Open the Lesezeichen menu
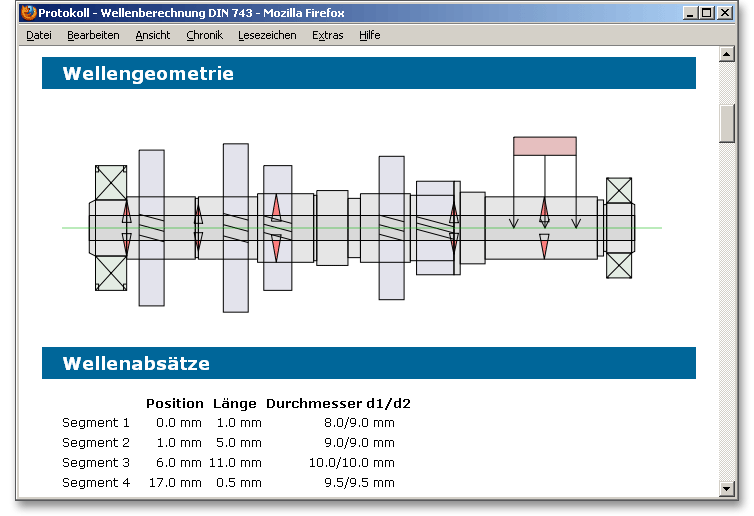This screenshot has height=516, width=754. pyautogui.click(x=267, y=35)
